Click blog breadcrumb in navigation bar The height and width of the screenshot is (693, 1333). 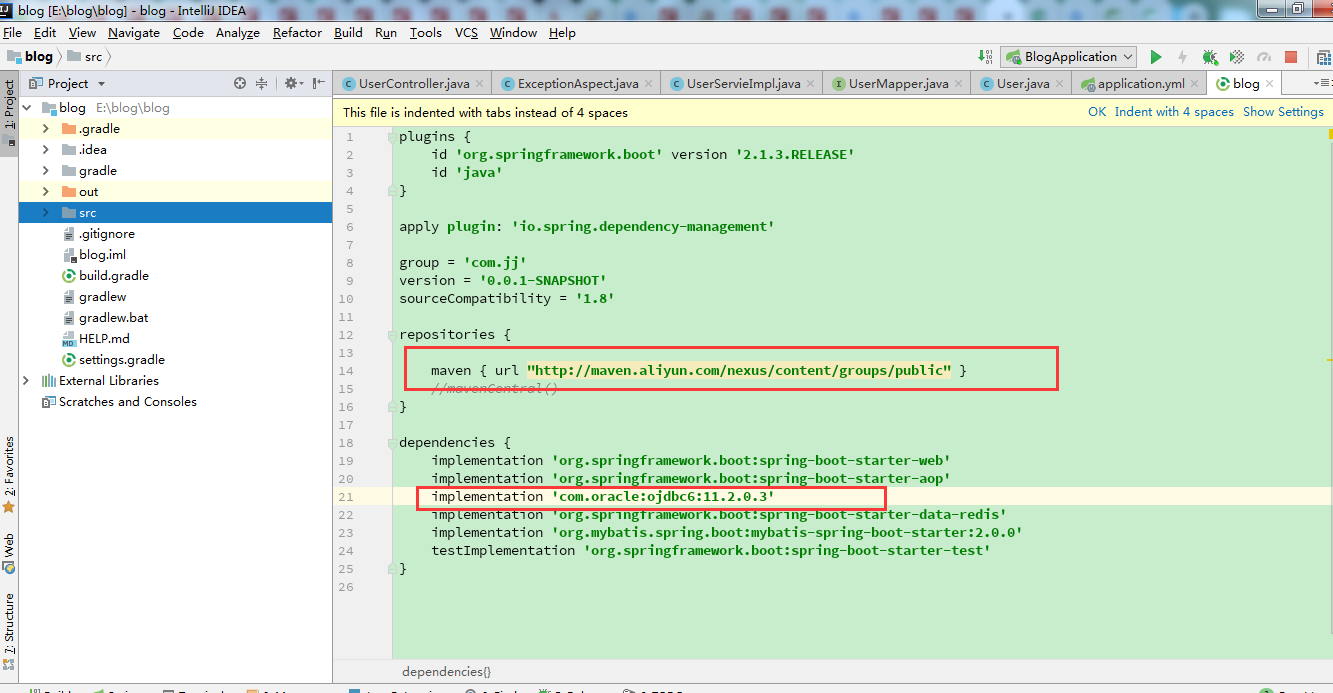[30, 57]
